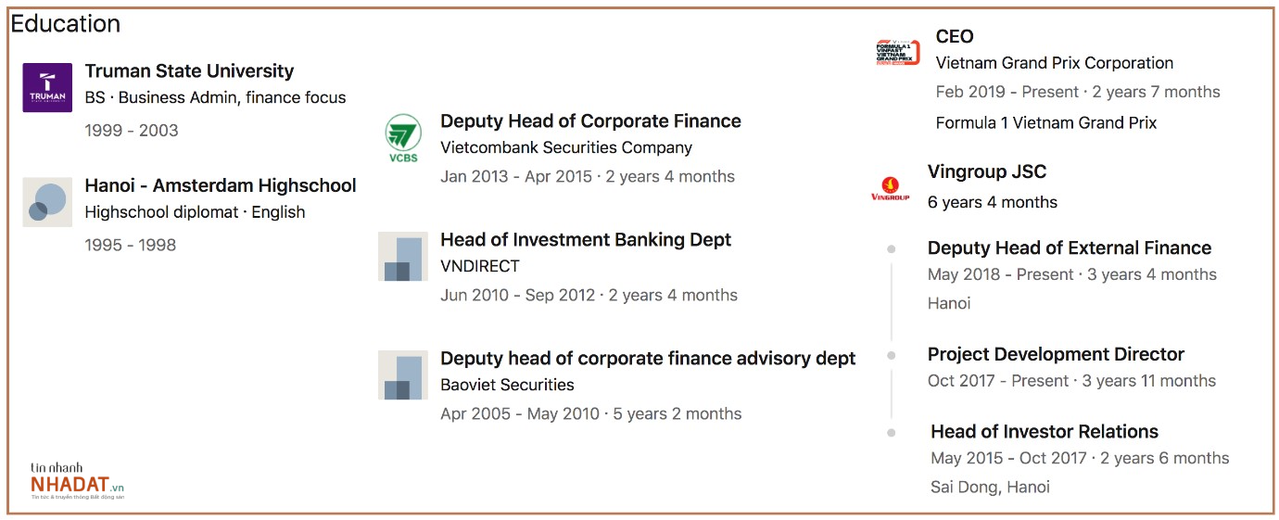This screenshot has height=520, width=1279.
Task: Click the Project Development Director timeline dot
Action: tap(891, 355)
